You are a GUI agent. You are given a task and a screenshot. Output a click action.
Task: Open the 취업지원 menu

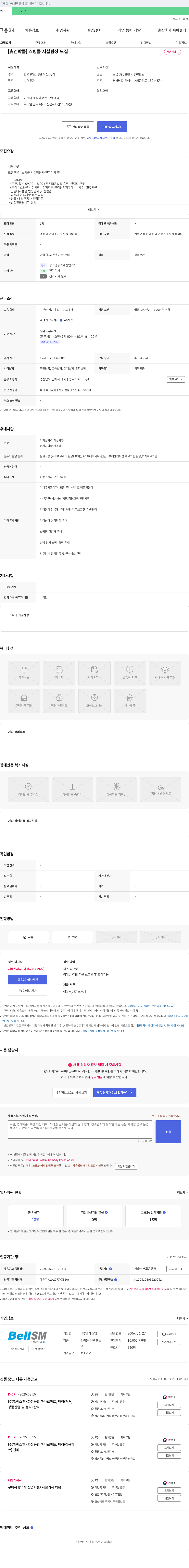(63, 30)
